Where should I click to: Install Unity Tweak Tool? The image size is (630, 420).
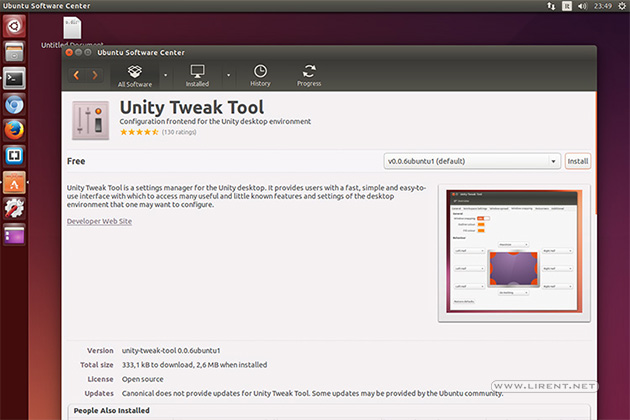coord(578,161)
